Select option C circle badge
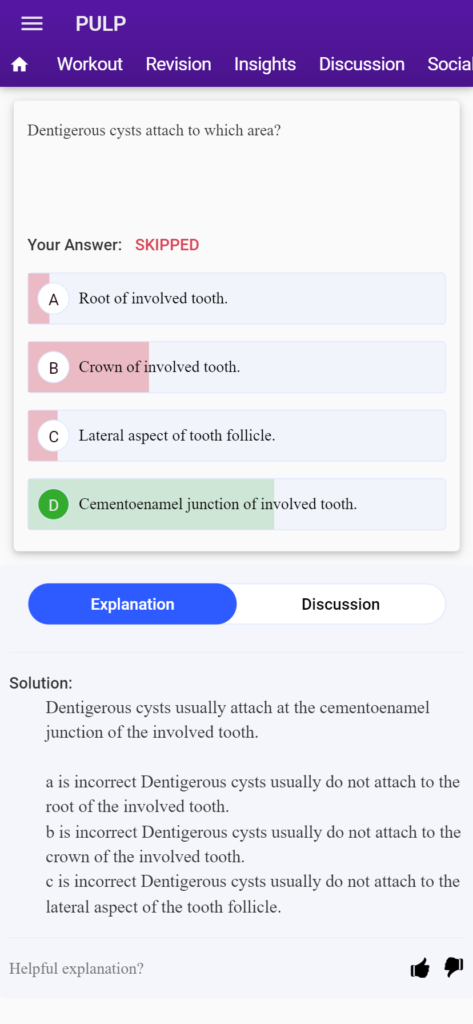Screen dimensions: 473x1024 click(x=54, y=436)
